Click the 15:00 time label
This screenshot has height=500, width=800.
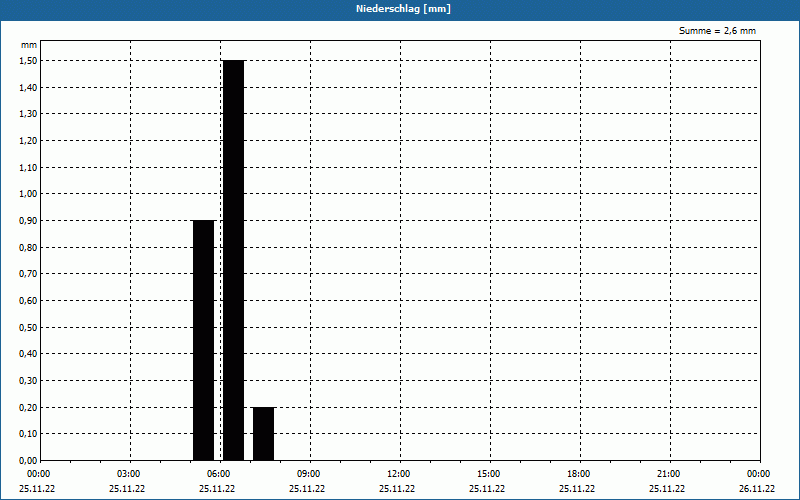(489, 474)
